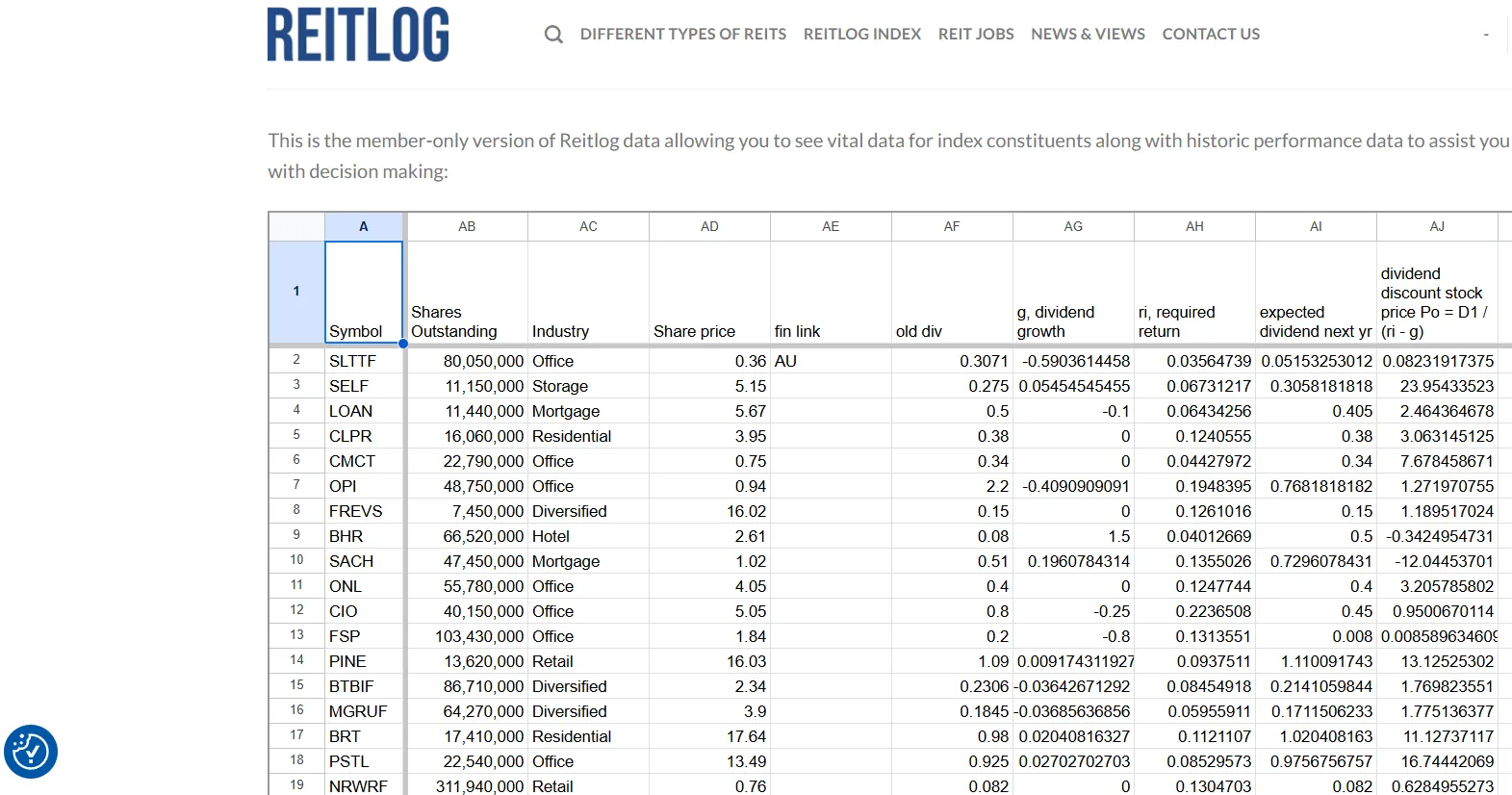Select the PSTL symbol cell
This screenshot has width=1512, height=795.
coord(364,761)
